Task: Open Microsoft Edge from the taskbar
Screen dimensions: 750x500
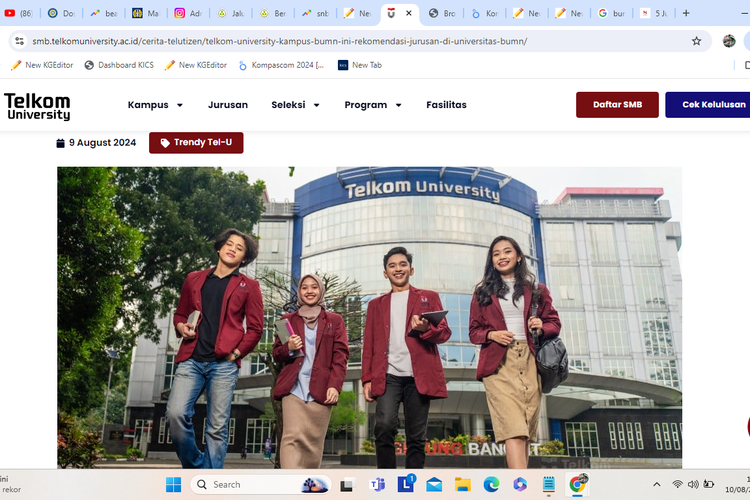Action: click(491, 485)
